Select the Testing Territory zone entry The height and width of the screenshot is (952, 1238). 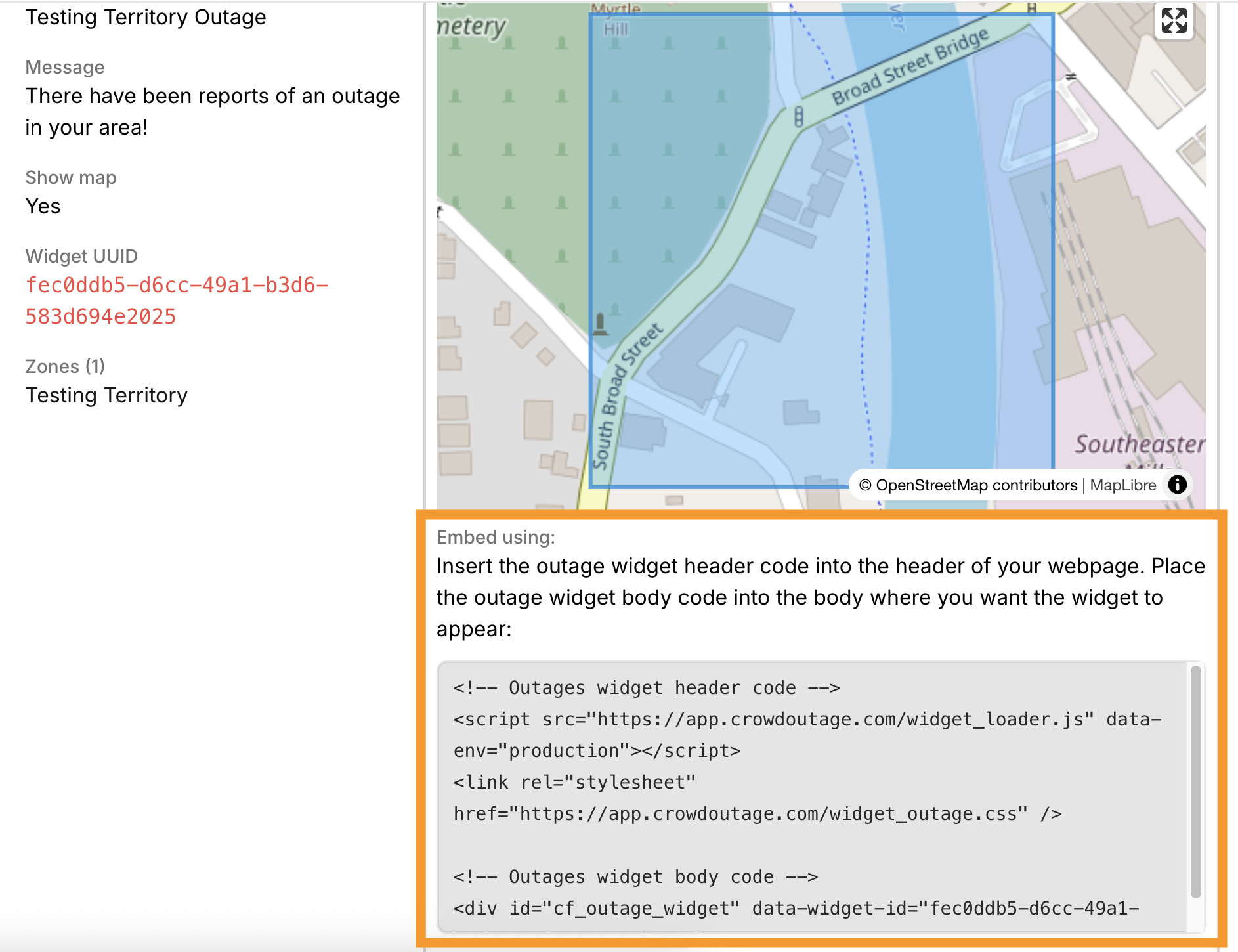coord(106,395)
